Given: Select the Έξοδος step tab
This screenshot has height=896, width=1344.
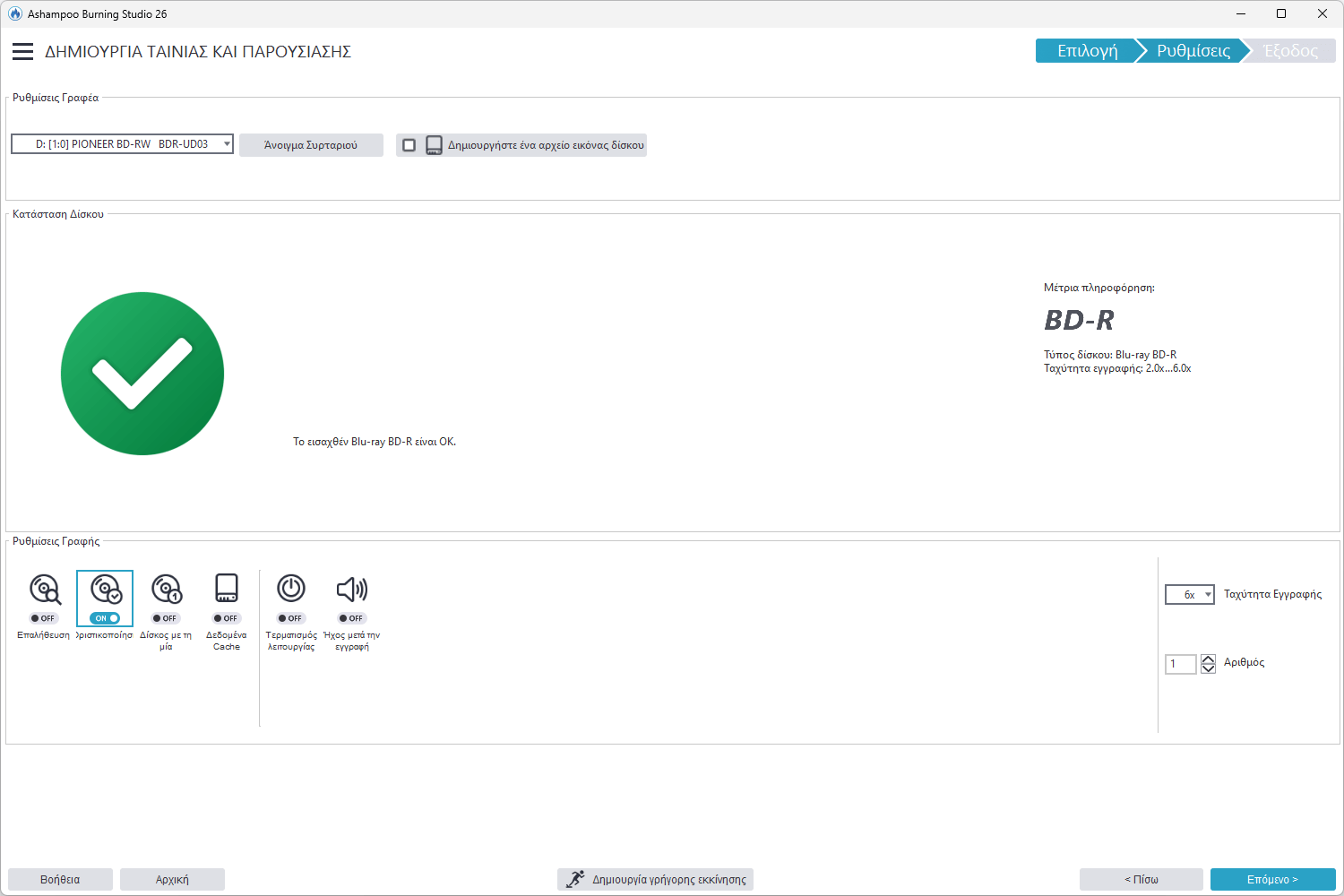Looking at the screenshot, I should pos(1290,51).
